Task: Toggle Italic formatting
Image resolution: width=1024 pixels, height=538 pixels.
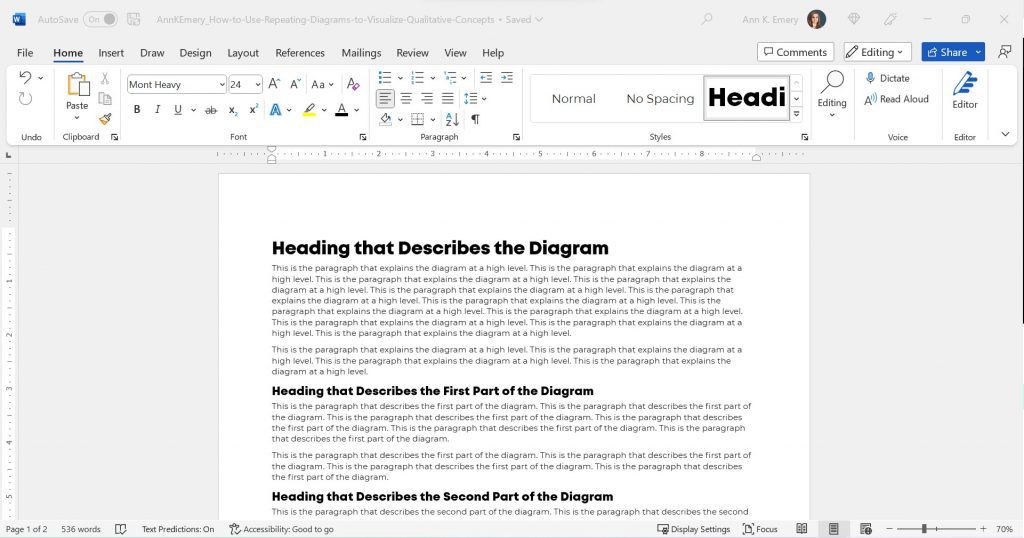Action: (157, 110)
